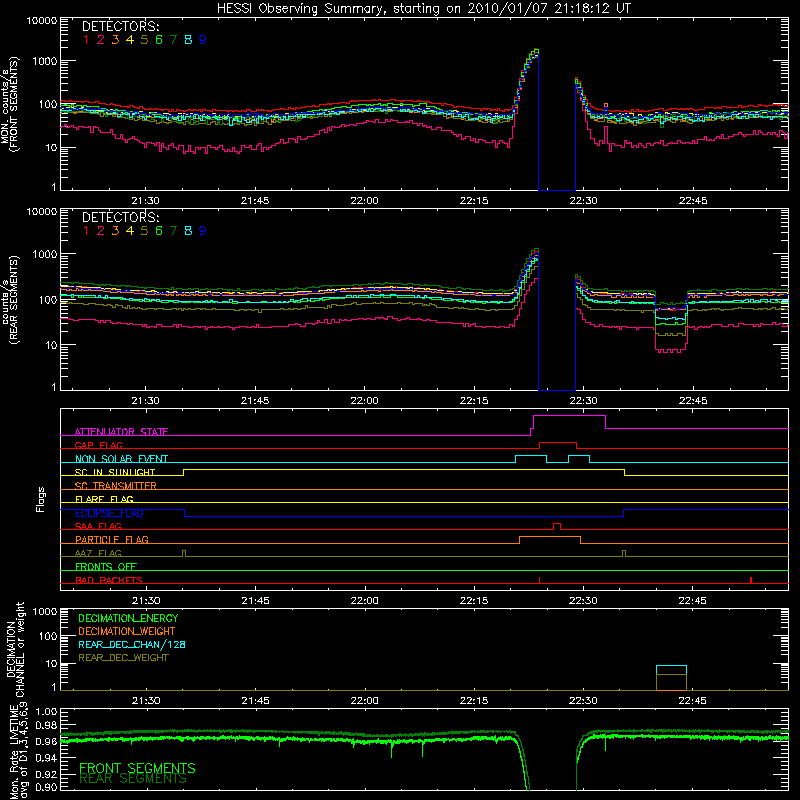Click the REAR_DEC_WEIGHT legend entry

(123, 658)
